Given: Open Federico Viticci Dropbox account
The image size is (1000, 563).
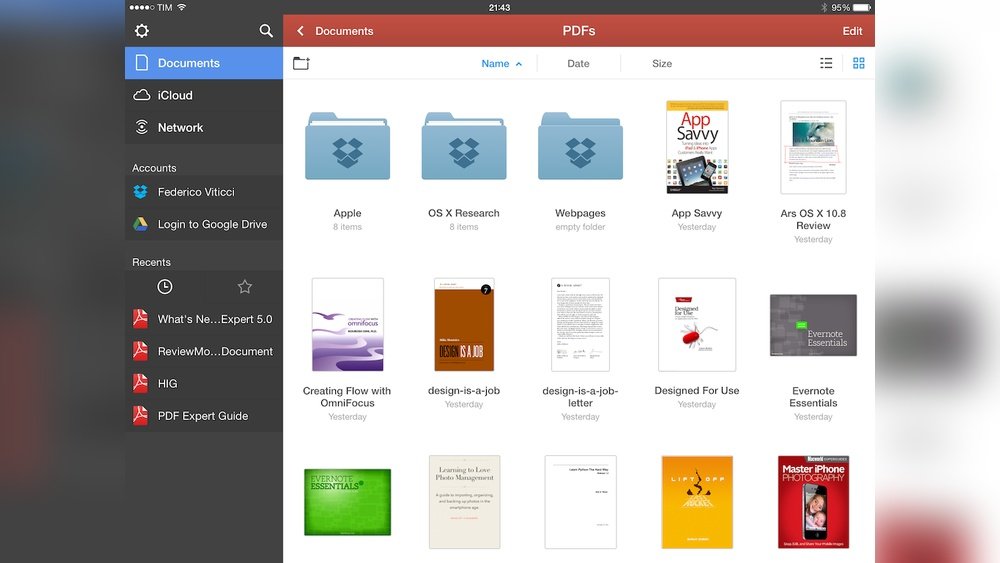Looking at the screenshot, I should [204, 192].
